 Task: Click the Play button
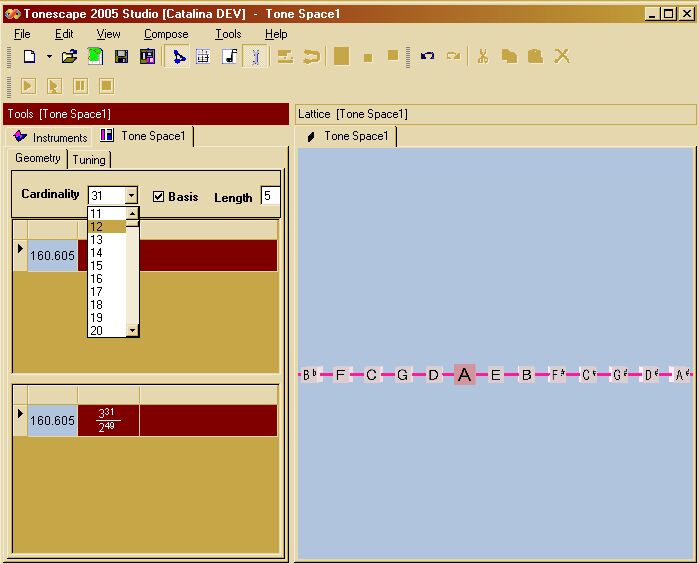click(x=28, y=86)
